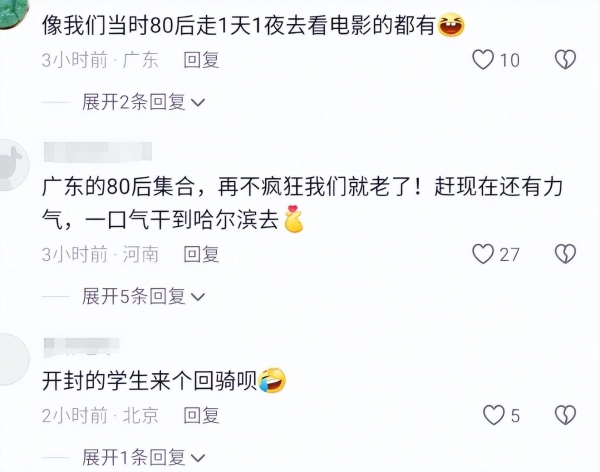Like the comment with 10 likes
The height and width of the screenshot is (472, 600).
tap(483, 60)
